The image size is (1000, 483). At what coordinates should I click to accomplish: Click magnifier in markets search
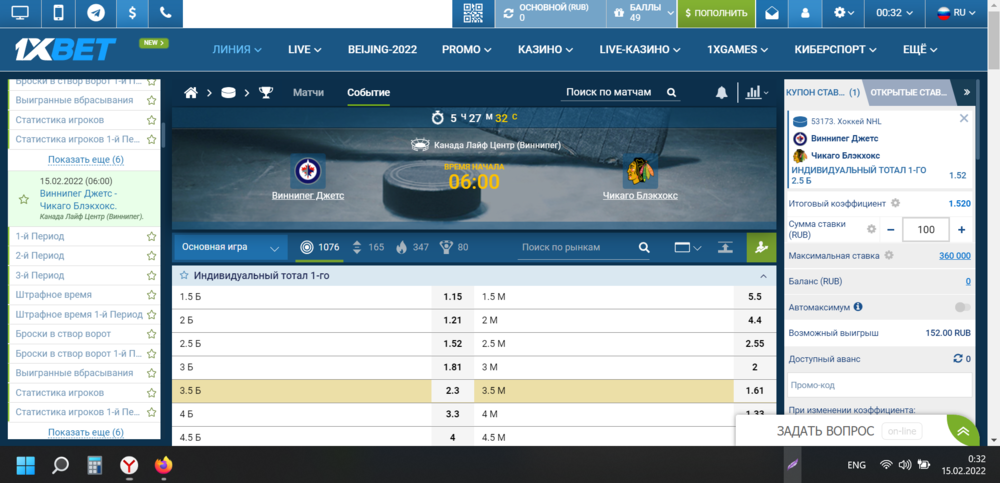(643, 248)
